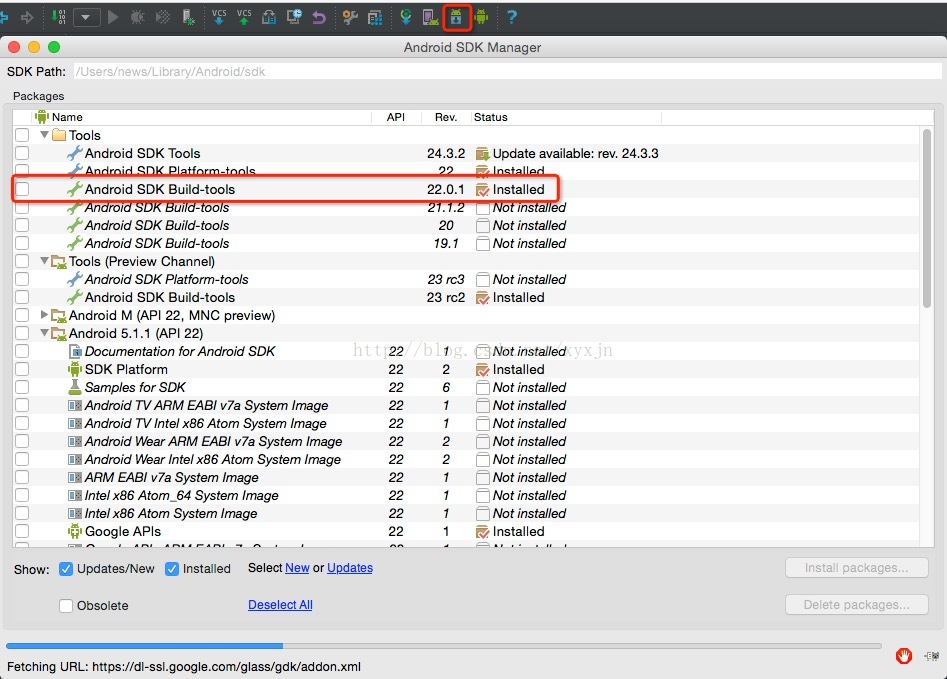Check Tools folder group checkbox
This screenshot has height=679, width=947.
click(22, 135)
